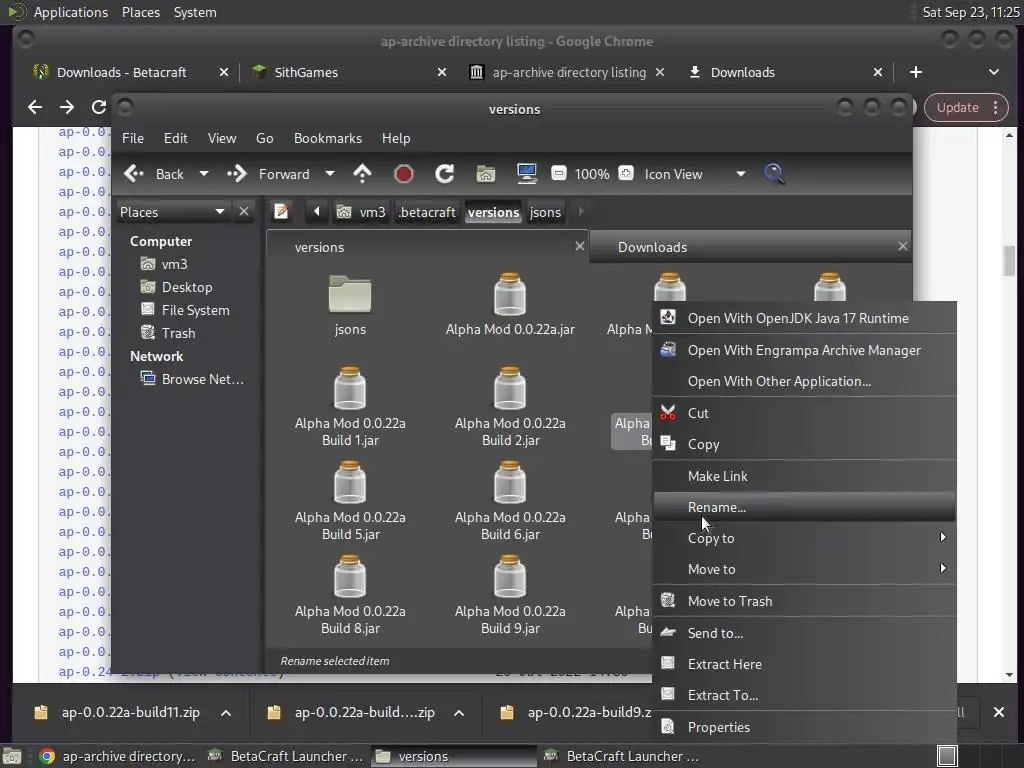The width and height of the screenshot is (1024, 768).
Task: Close the Places sidebar
Action: pyautogui.click(x=244, y=212)
